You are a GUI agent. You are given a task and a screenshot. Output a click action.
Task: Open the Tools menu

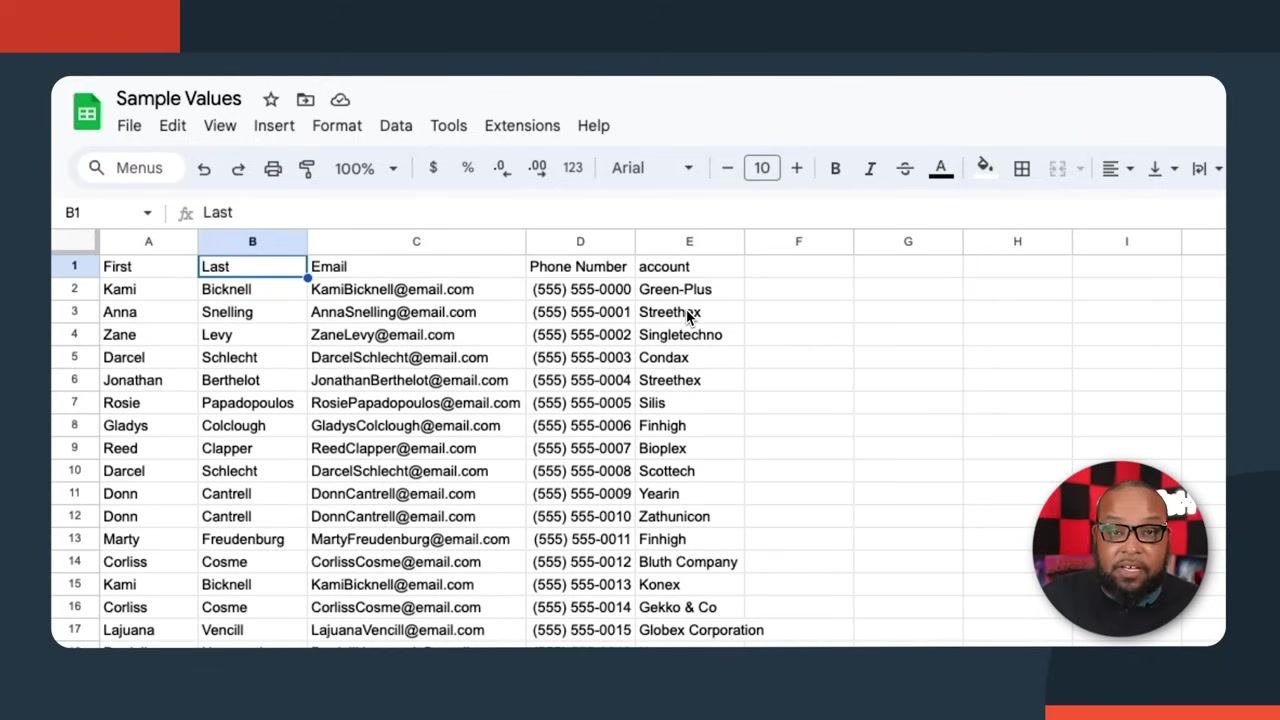(x=449, y=126)
